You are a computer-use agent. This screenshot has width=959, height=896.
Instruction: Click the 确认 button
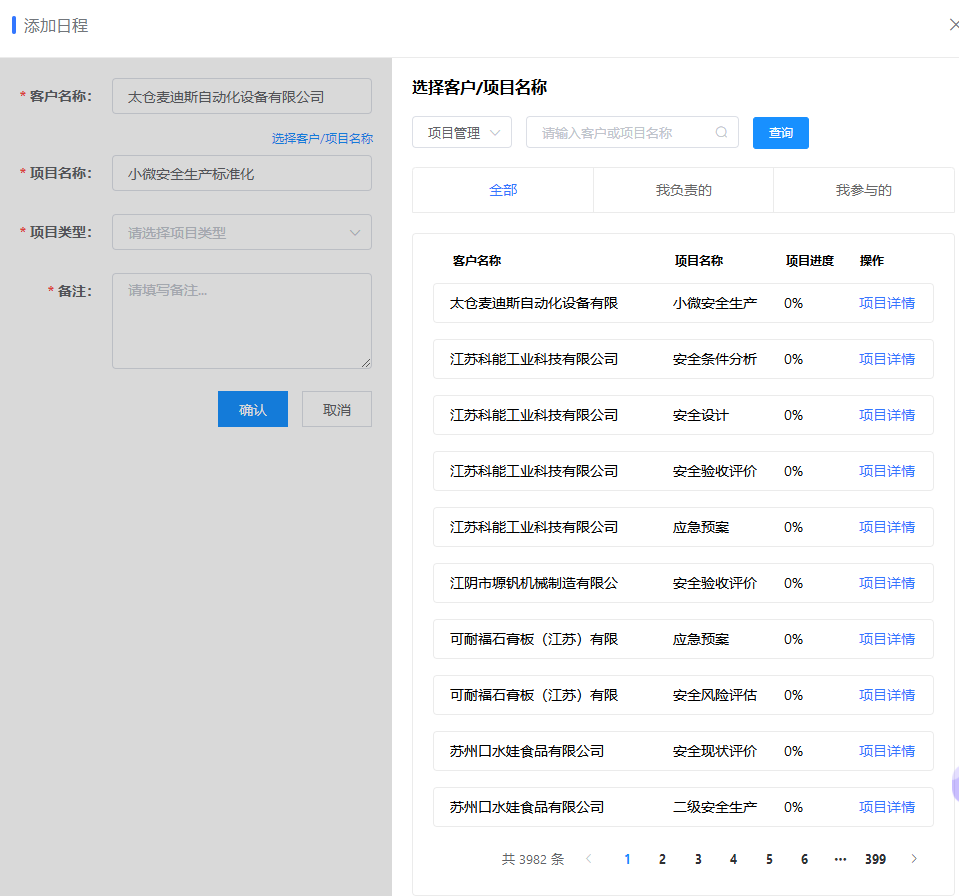[x=253, y=409]
